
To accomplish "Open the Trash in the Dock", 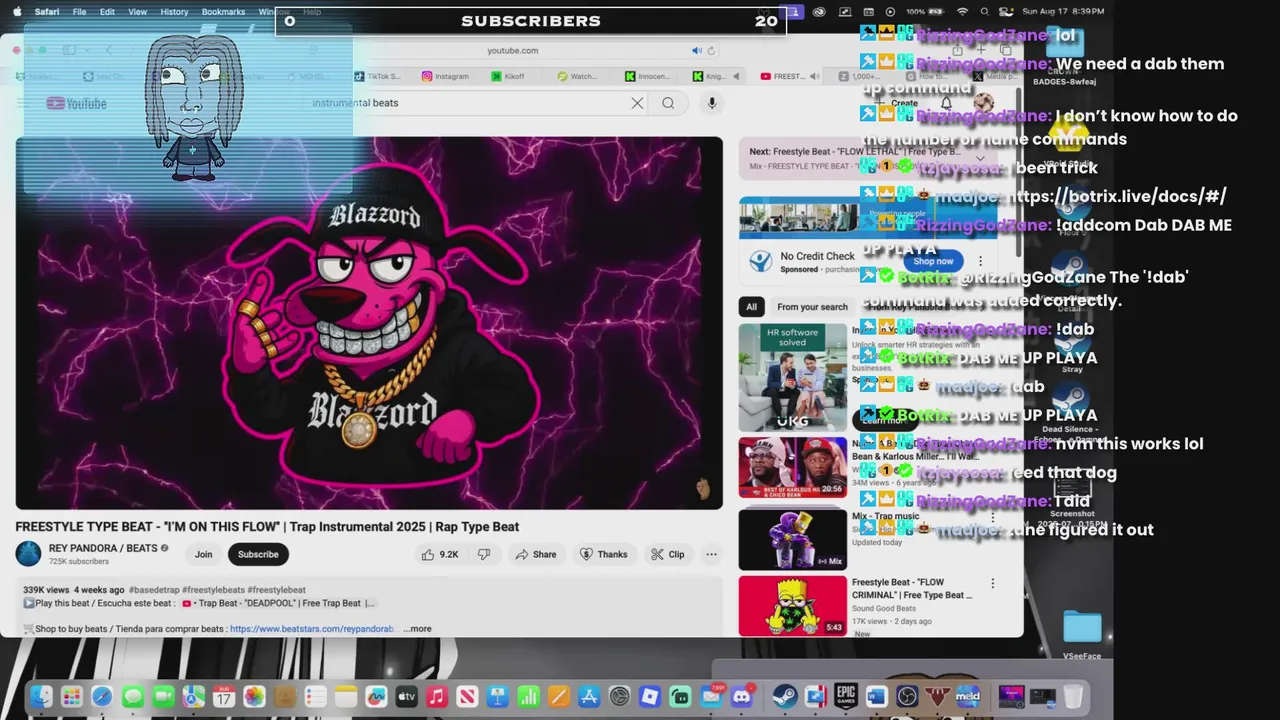I will [1073, 697].
